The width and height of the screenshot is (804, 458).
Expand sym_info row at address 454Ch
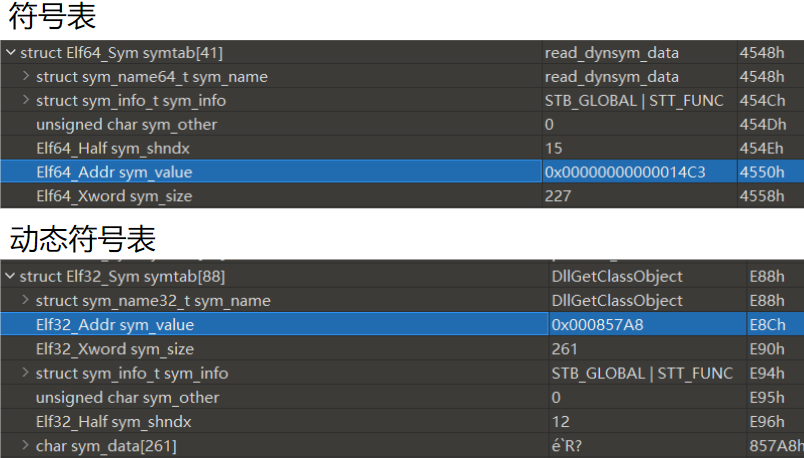pos(25,101)
